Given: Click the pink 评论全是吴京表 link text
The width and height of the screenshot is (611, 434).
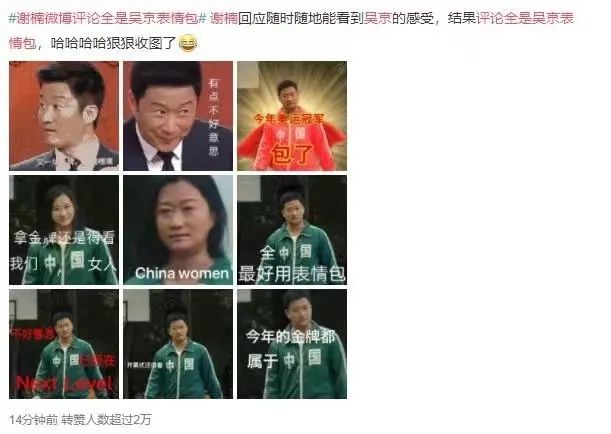Looking at the screenshot, I should coord(525,18).
